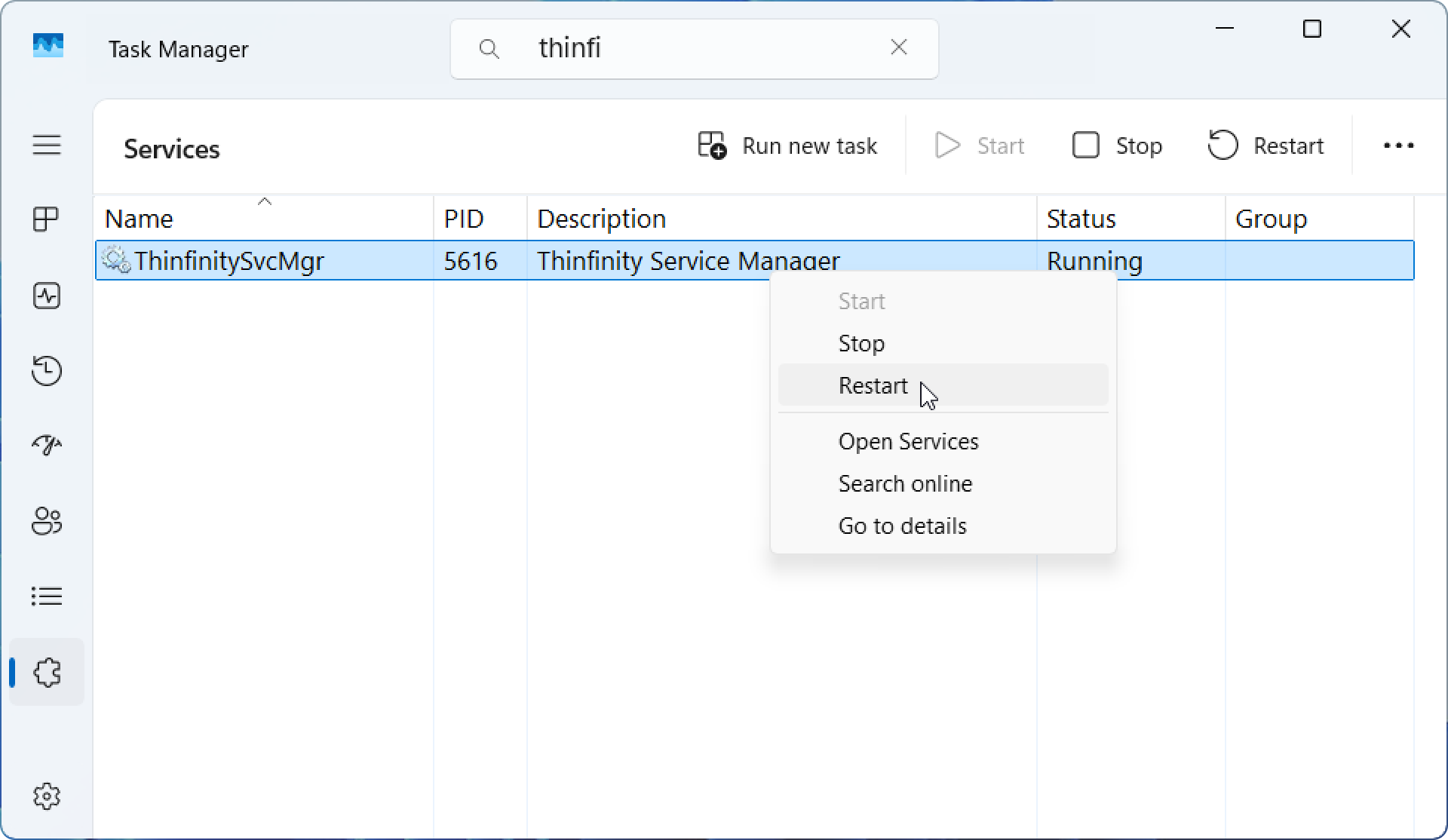Open the Performance page icon
This screenshot has width=1448, height=840.
pos(47,296)
